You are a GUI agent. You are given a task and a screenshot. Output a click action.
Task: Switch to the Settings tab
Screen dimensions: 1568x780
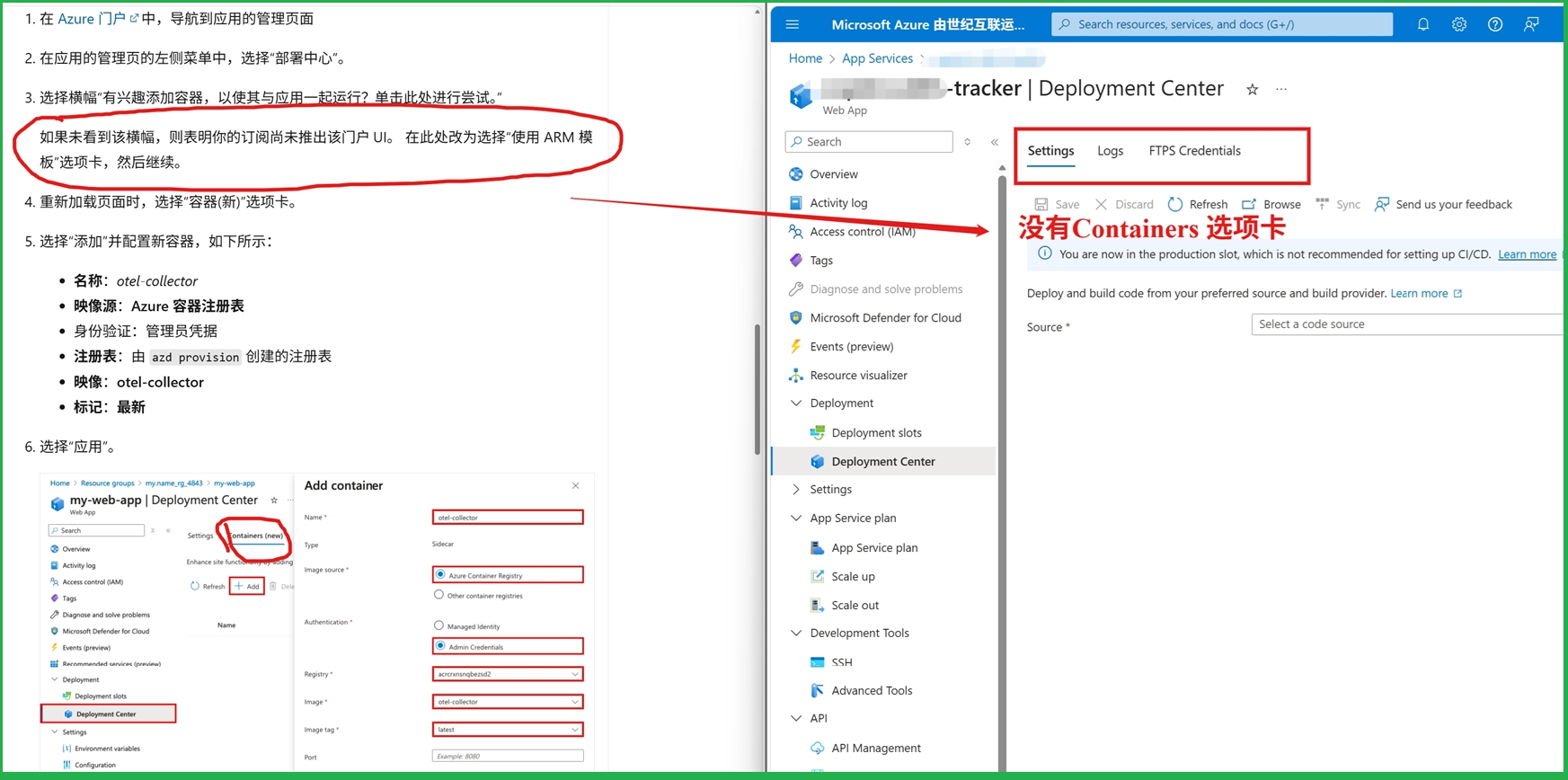(1050, 151)
